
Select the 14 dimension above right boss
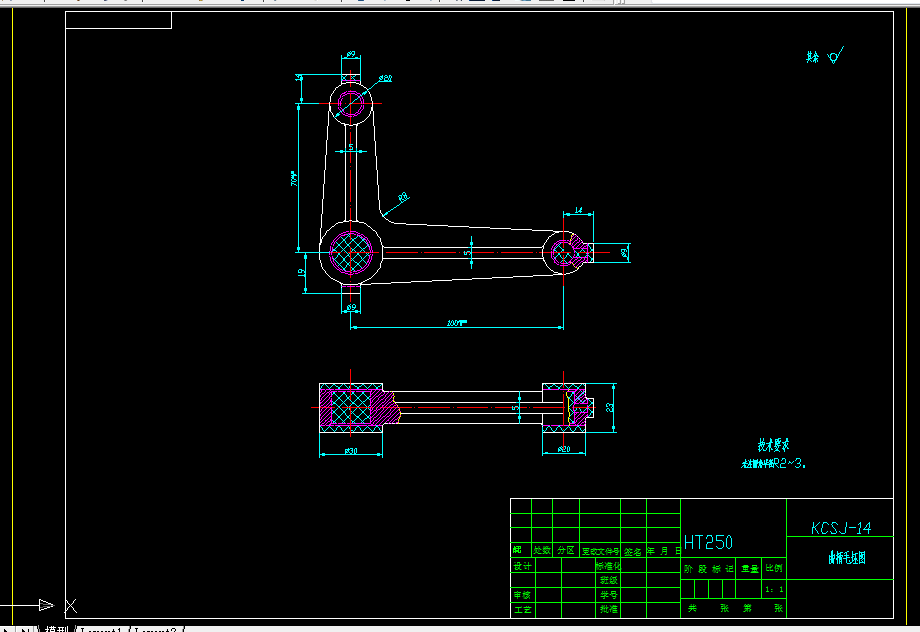[x=578, y=210]
